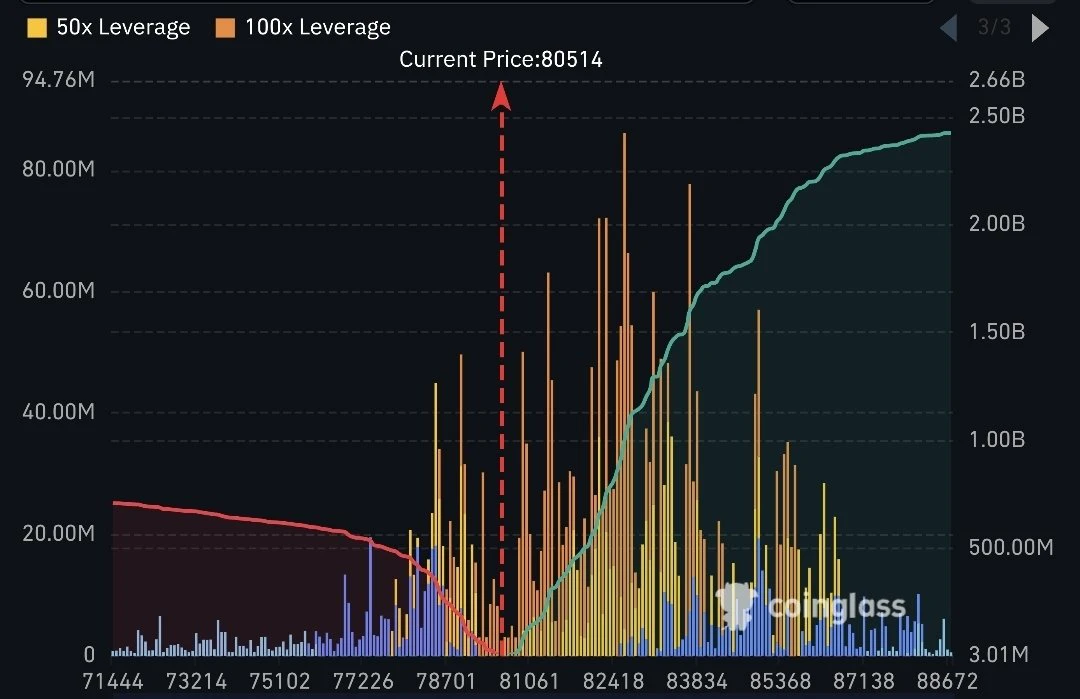This screenshot has height=699, width=1080.
Task: Go to previous legend page arrow
Action: [948, 28]
